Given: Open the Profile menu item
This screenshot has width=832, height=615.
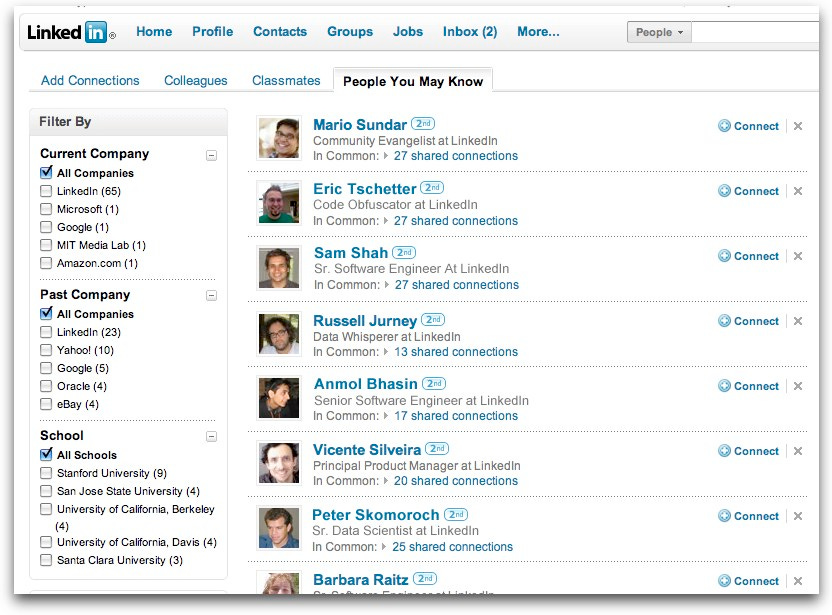Looking at the screenshot, I should point(212,32).
